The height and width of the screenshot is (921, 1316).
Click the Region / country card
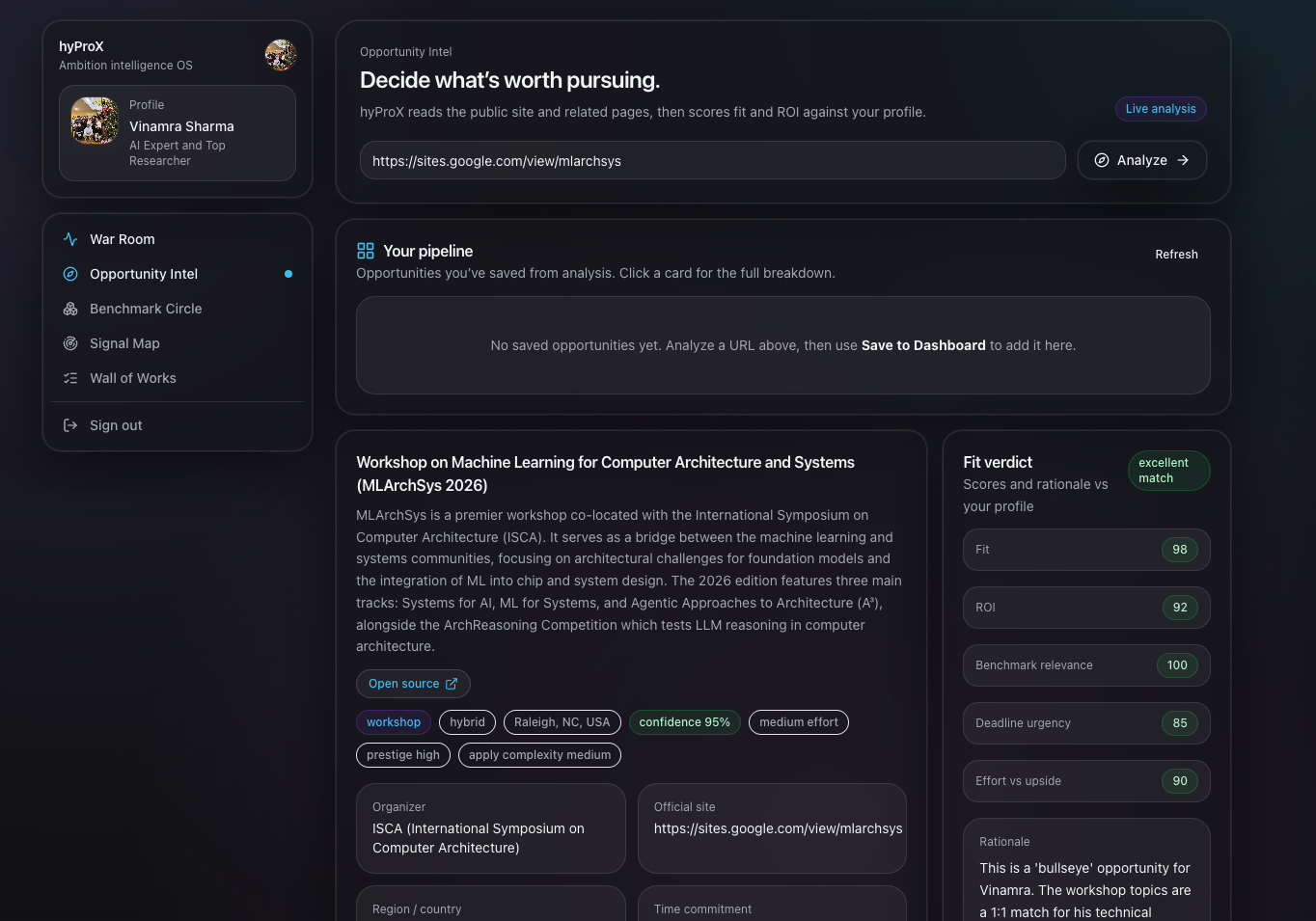491,904
